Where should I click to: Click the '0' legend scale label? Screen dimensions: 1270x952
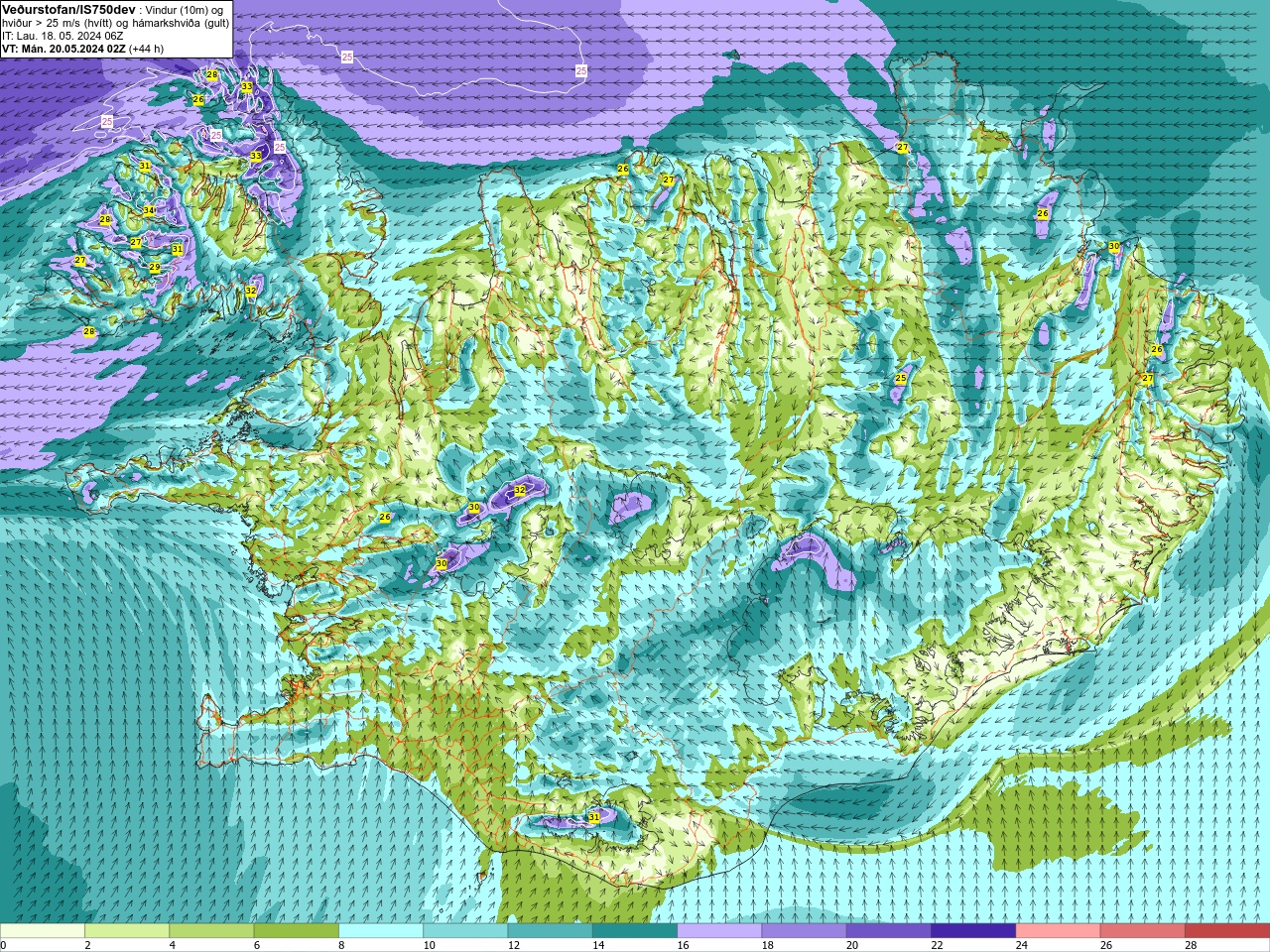pos(3,945)
